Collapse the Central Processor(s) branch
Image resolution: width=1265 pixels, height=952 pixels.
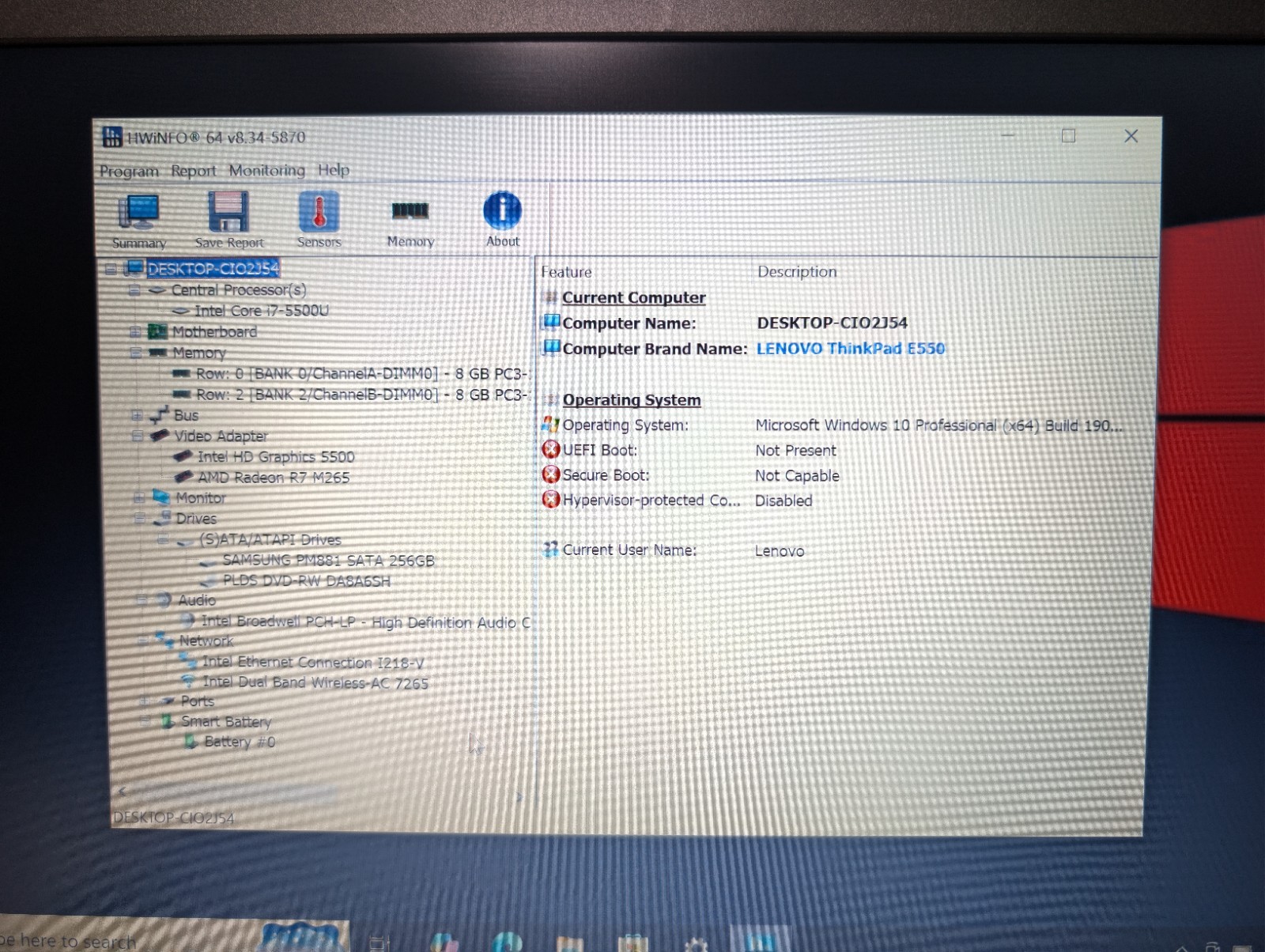click(134, 290)
